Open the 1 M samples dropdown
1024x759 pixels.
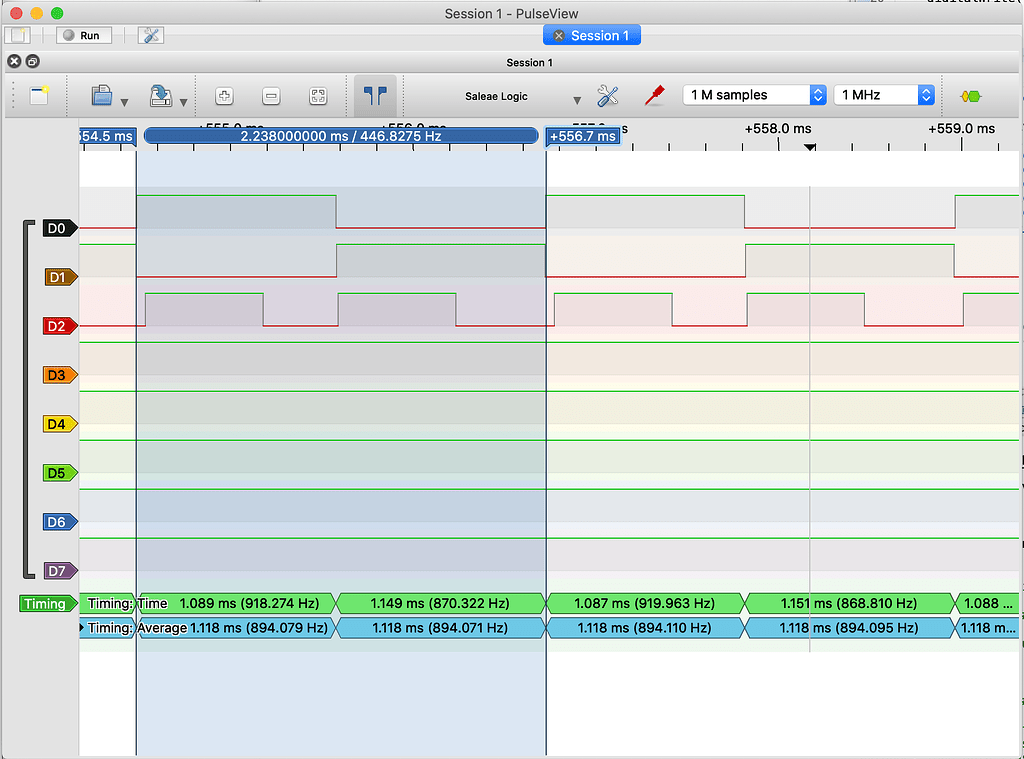pyautogui.click(x=755, y=95)
